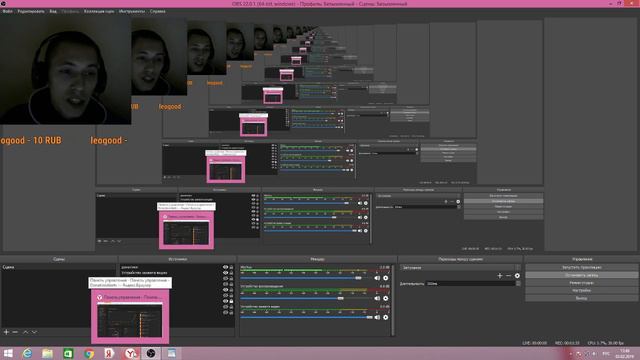The image size is (640, 360).
Task: Click the webcam feed in the preview
Action: (x=65, y=71)
